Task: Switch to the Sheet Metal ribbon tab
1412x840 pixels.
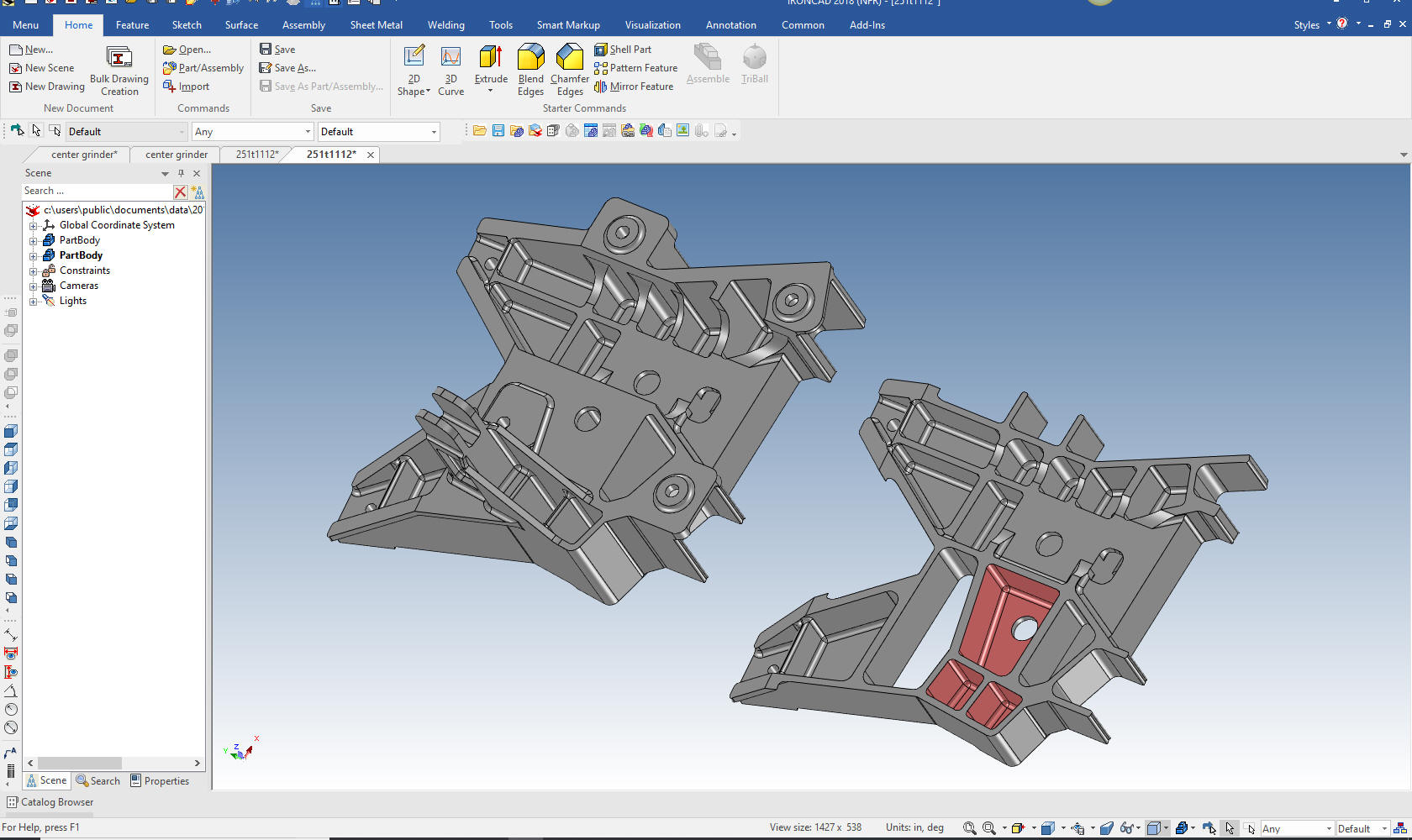Action: 376,25
